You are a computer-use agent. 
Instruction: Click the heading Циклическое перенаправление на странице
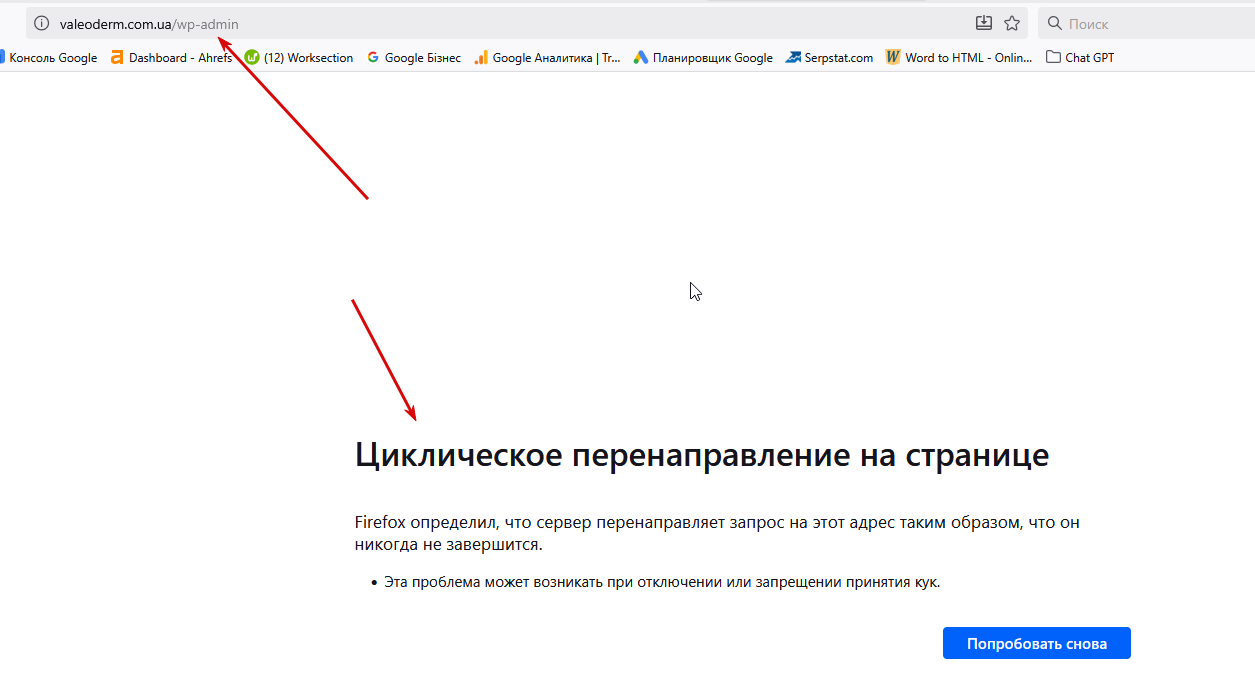coord(702,455)
